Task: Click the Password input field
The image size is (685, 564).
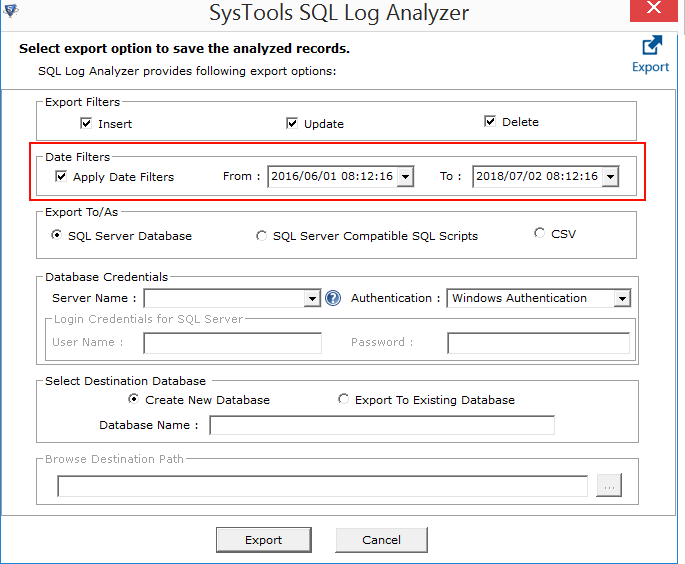Action: [539, 343]
